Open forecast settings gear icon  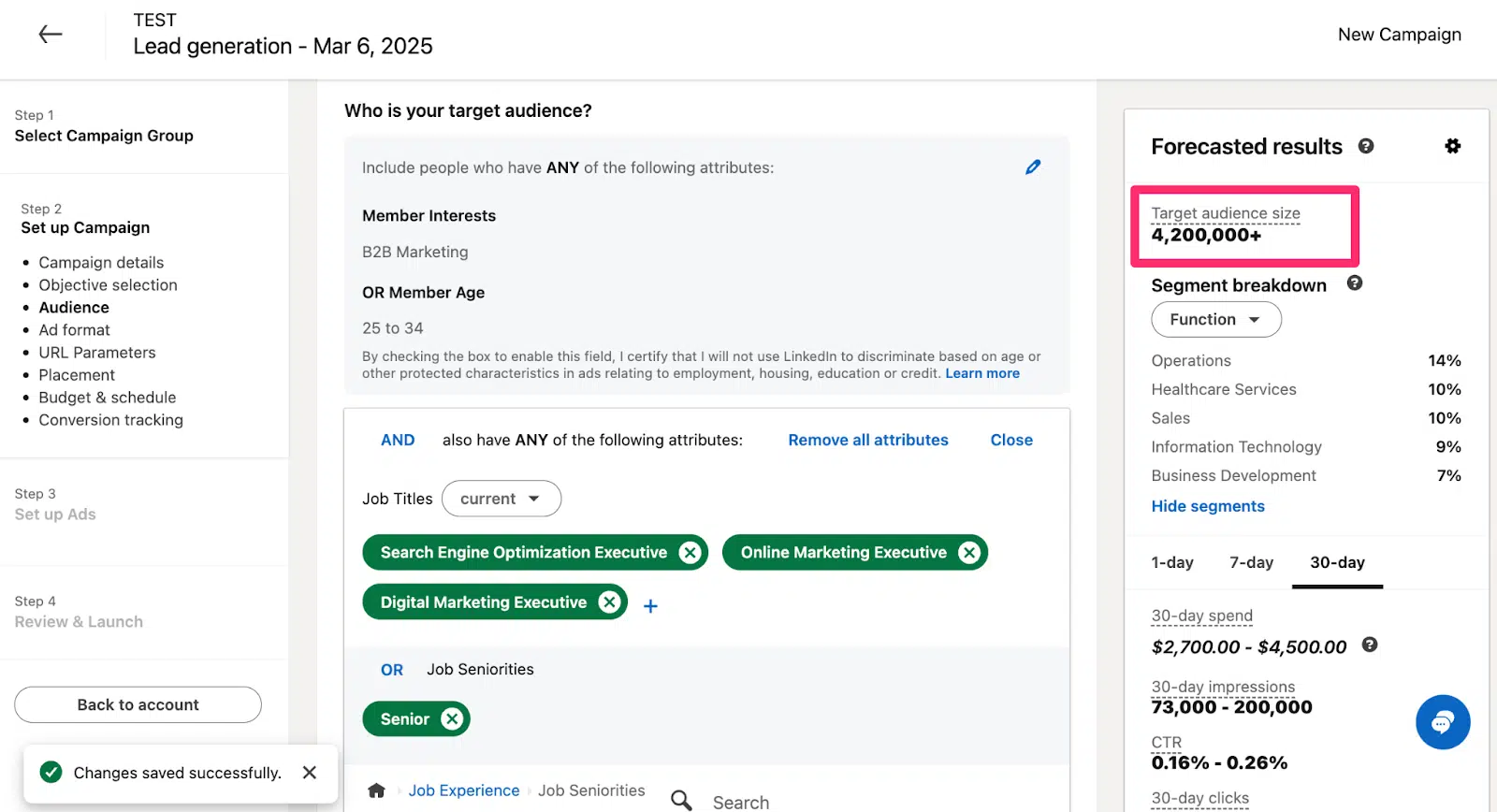click(1452, 146)
